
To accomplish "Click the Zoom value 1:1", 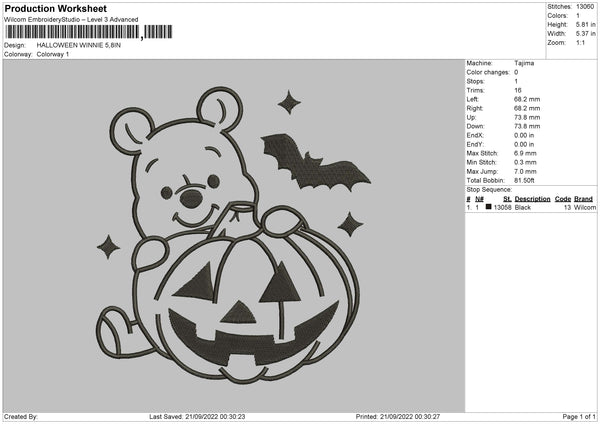I will click(x=580, y=42).
